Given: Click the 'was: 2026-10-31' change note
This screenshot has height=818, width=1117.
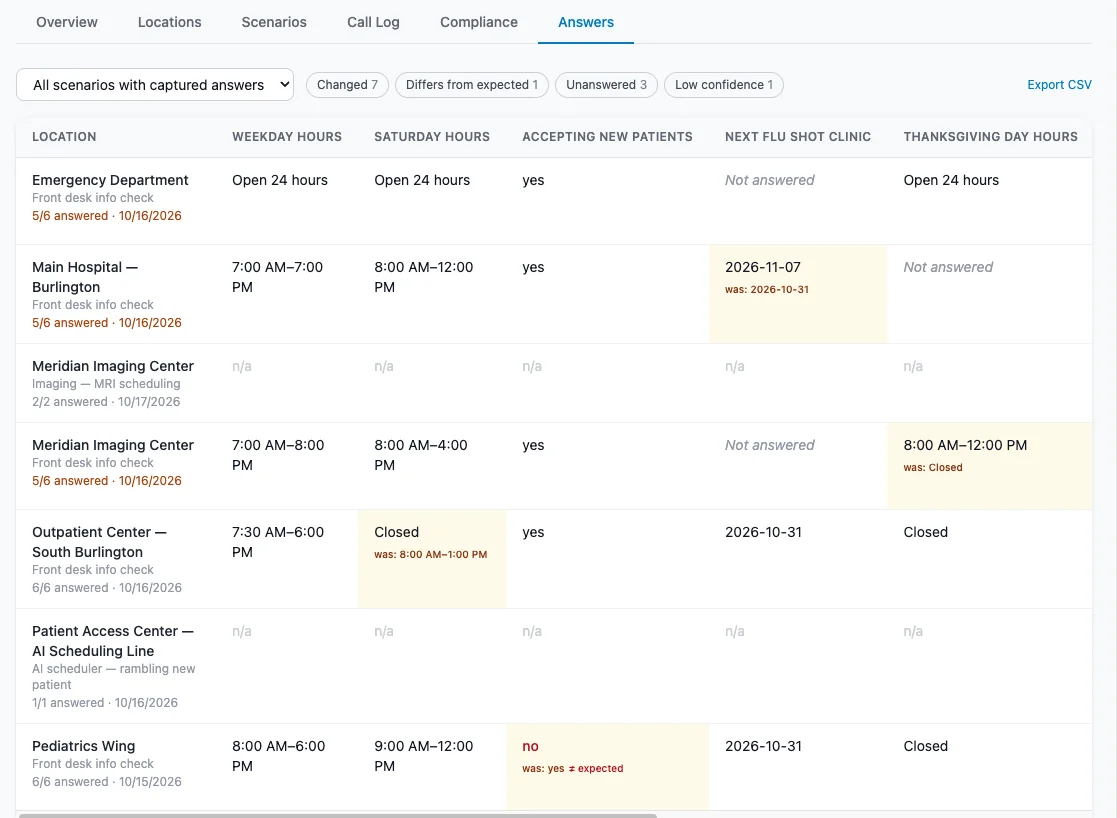Looking at the screenshot, I should pyautogui.click(x=767, y=289).
